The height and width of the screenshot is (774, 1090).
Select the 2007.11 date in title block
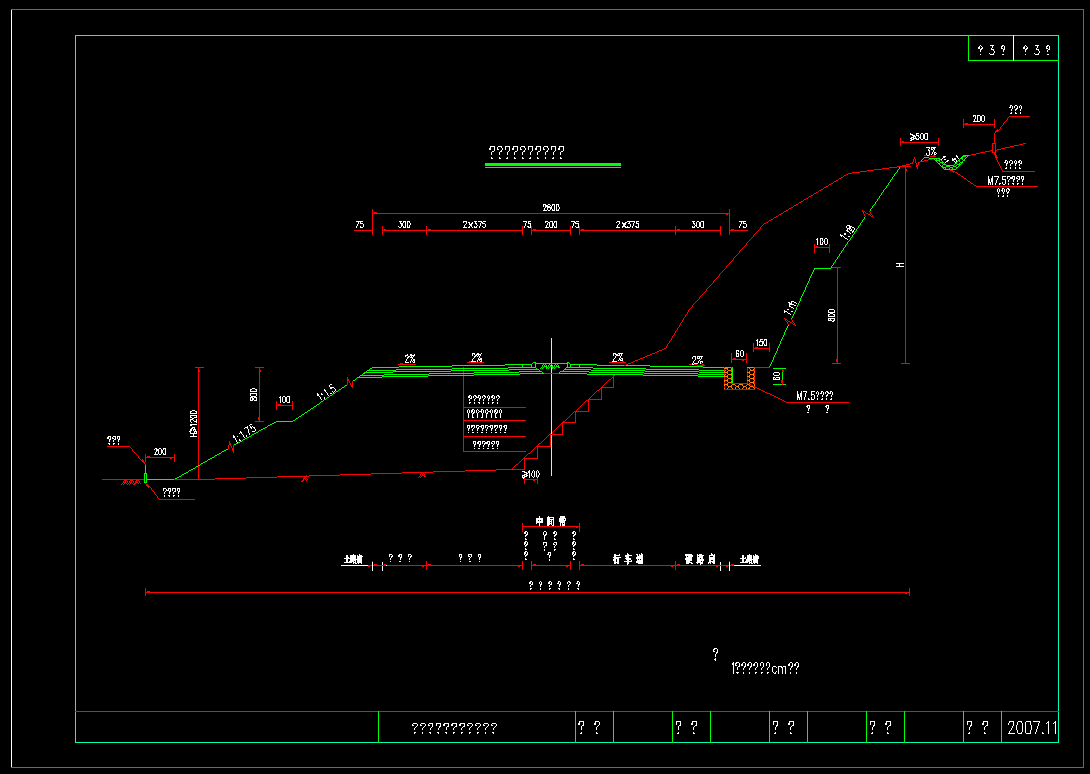coord(1031,728)
